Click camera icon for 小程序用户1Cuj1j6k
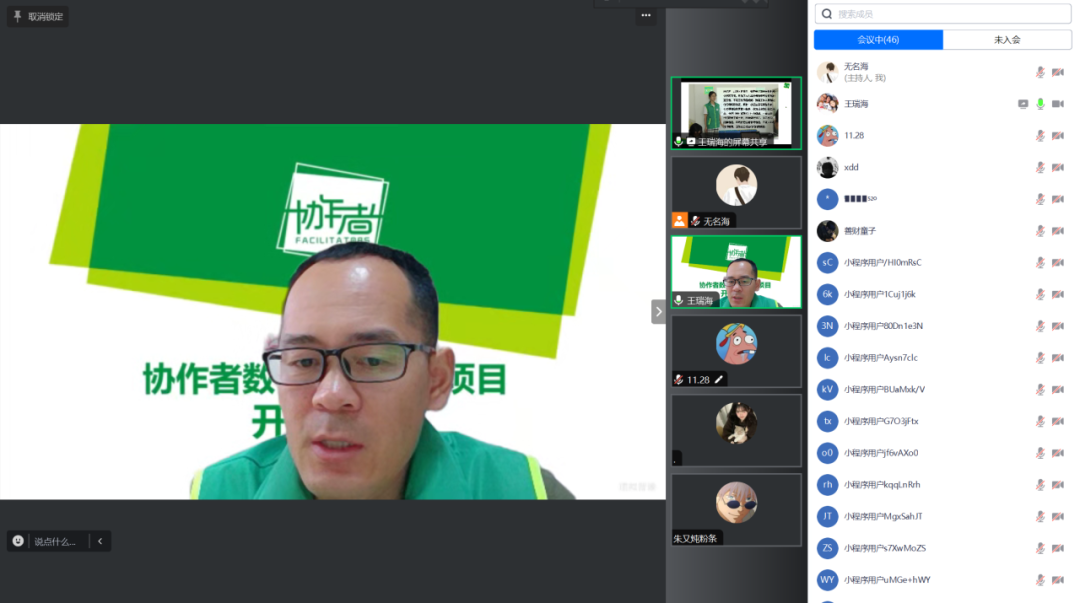 [1058, 294]
